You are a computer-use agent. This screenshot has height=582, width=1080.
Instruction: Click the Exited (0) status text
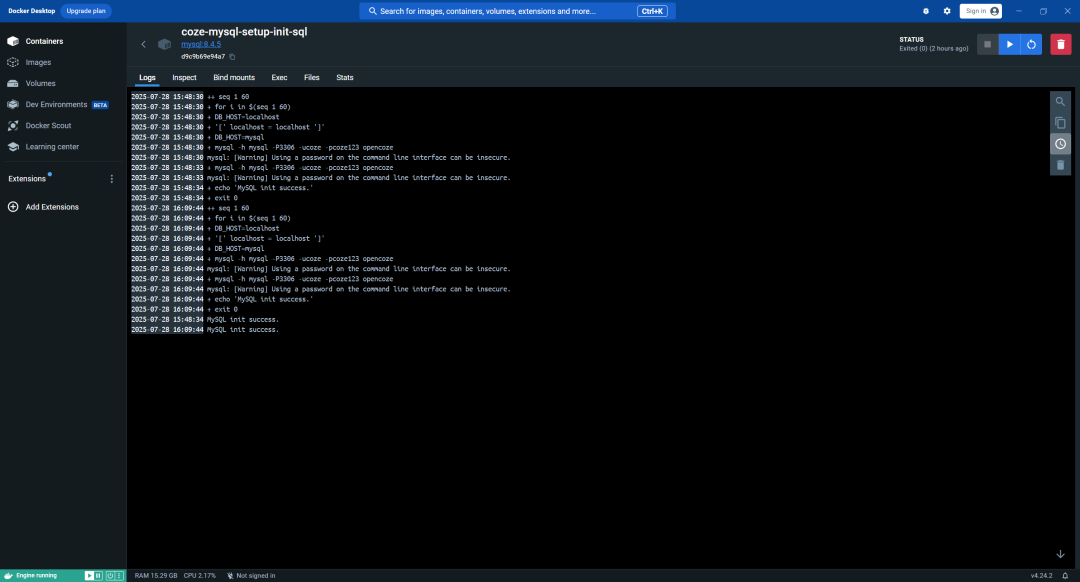coord(934,49)
